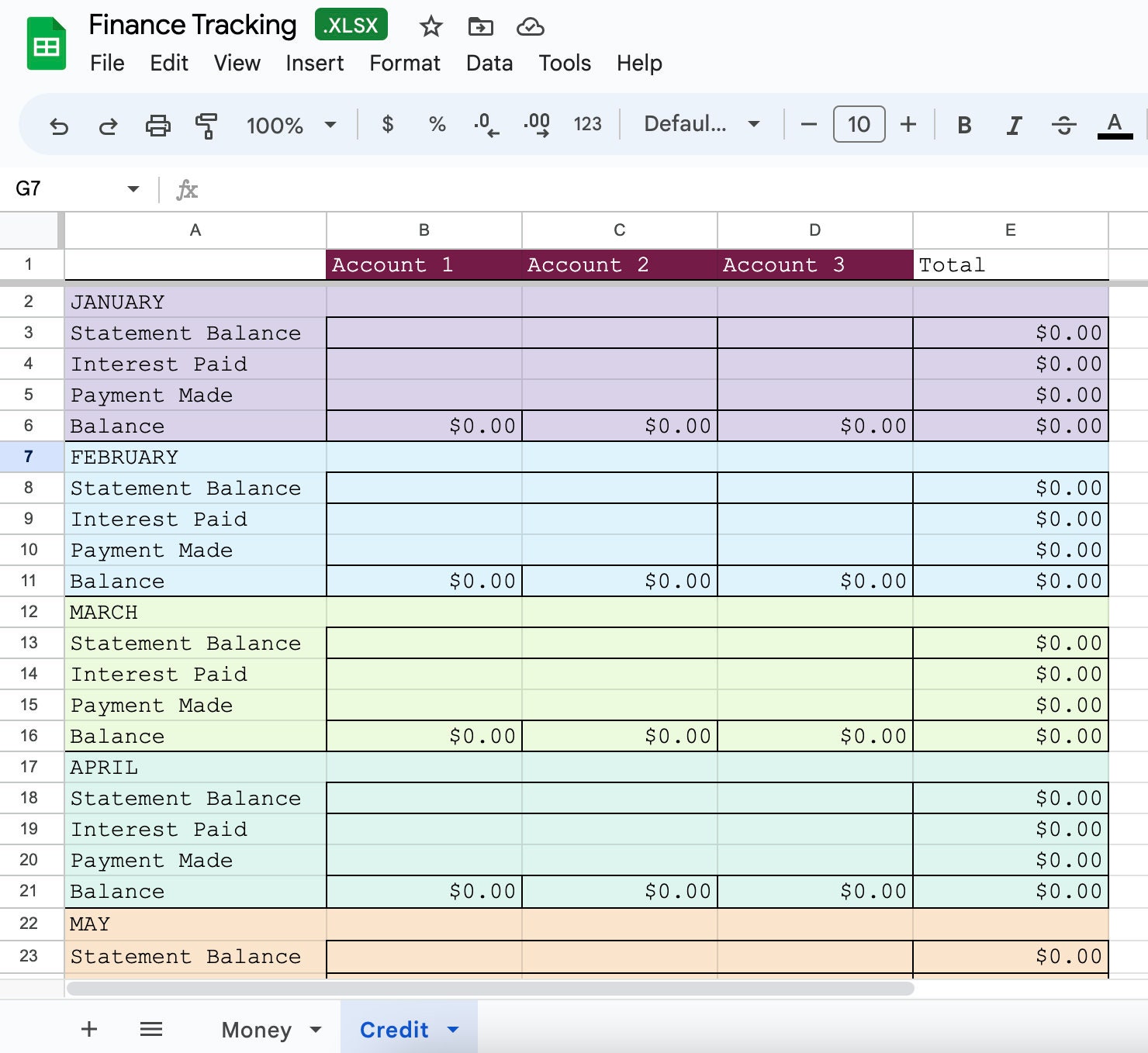Open the print dialog
Screen dimensions: 1148x1053
(x=158, y=125)
